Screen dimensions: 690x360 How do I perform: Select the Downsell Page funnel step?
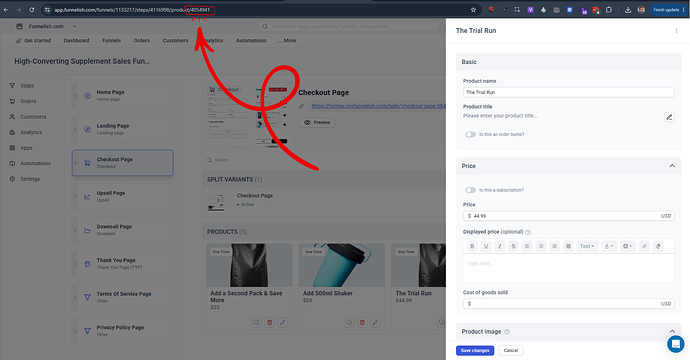coord(123,230)
